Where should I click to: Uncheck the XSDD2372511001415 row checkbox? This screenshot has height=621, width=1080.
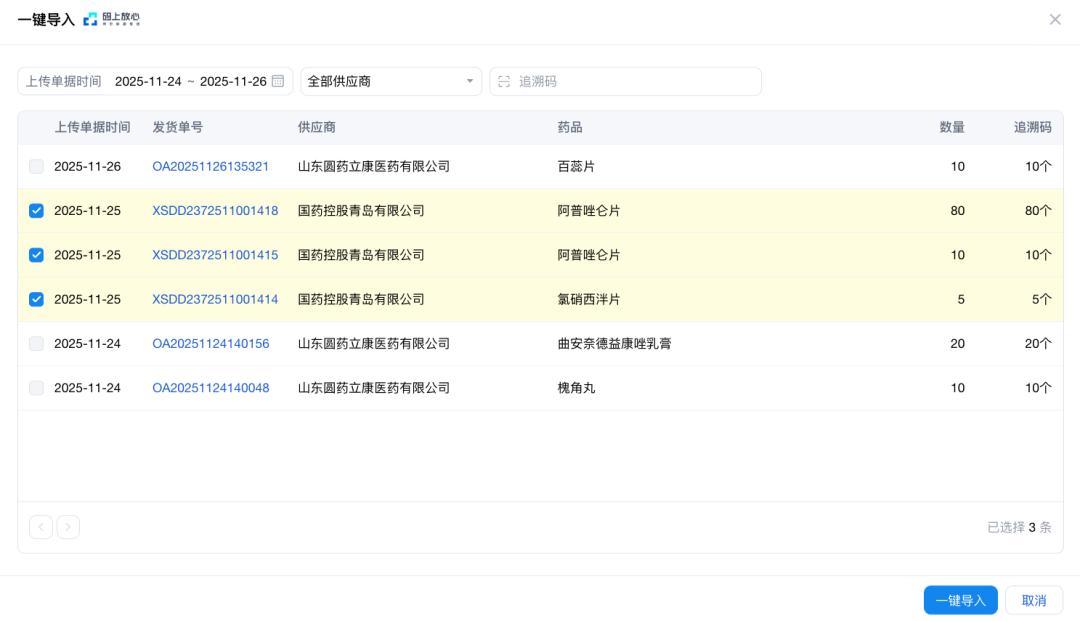[x=37, y=255]
